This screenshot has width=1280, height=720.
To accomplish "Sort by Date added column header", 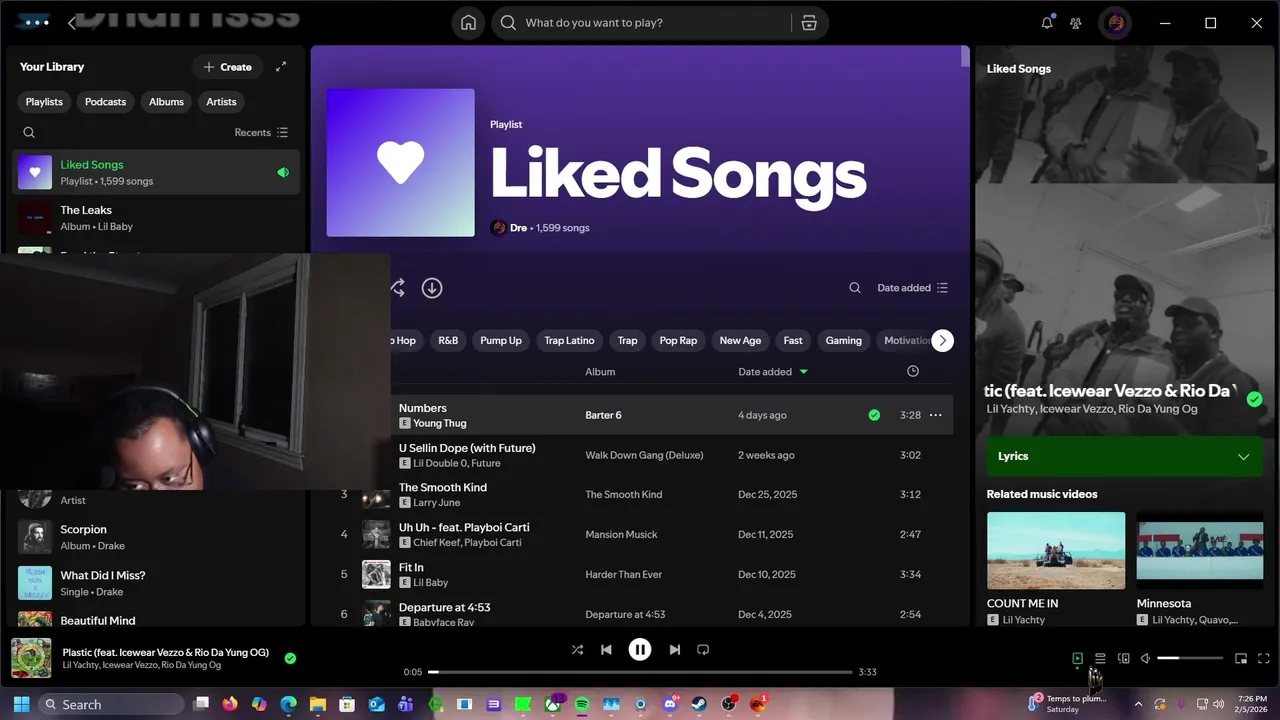I will click(x=773, y=372).
